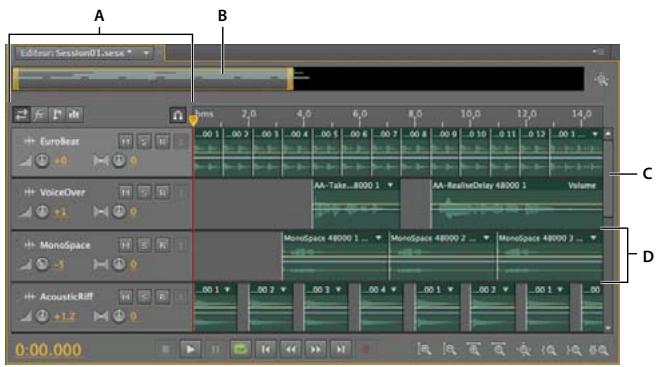This screenshot has height=367, width=659.
Task: Click the navigator's right zoom handle
Action: point(290,79)
